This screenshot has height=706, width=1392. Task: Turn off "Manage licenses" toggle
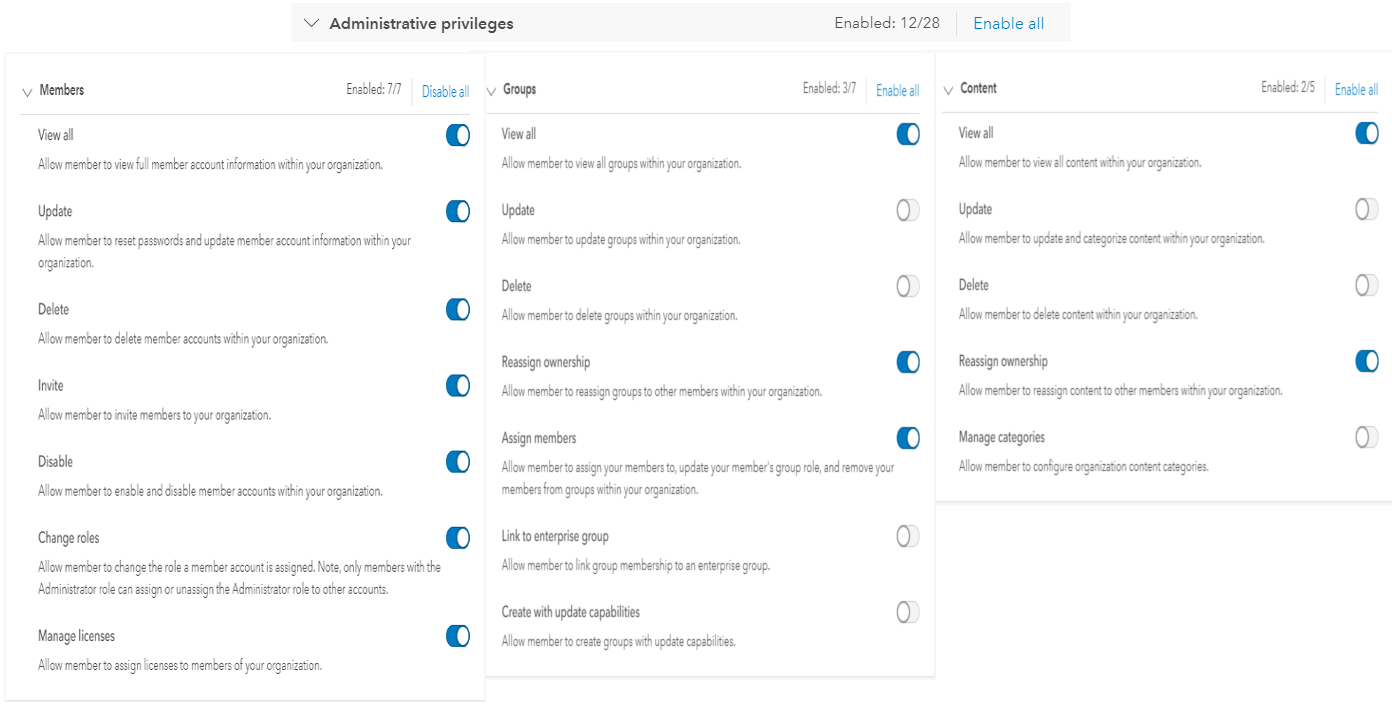pyautogui.click(x=457, y=636)
